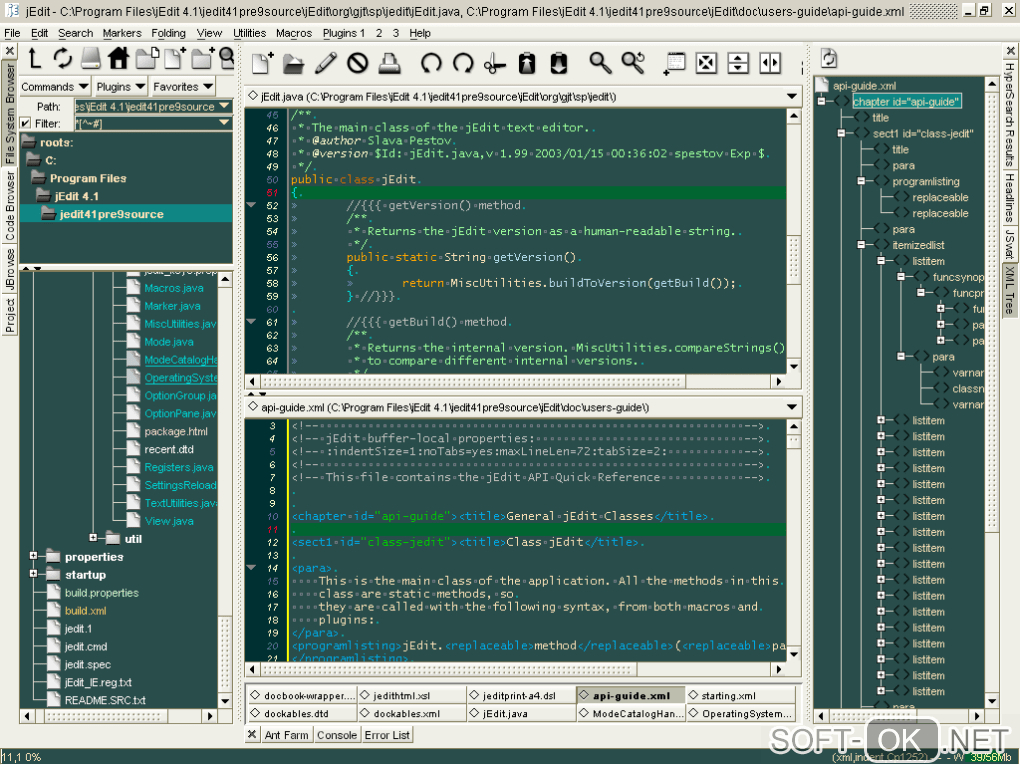Open the Folding menu
The height and width of the screenshot is (765, 1020).
pyautogui.click(x=168, y=33)
